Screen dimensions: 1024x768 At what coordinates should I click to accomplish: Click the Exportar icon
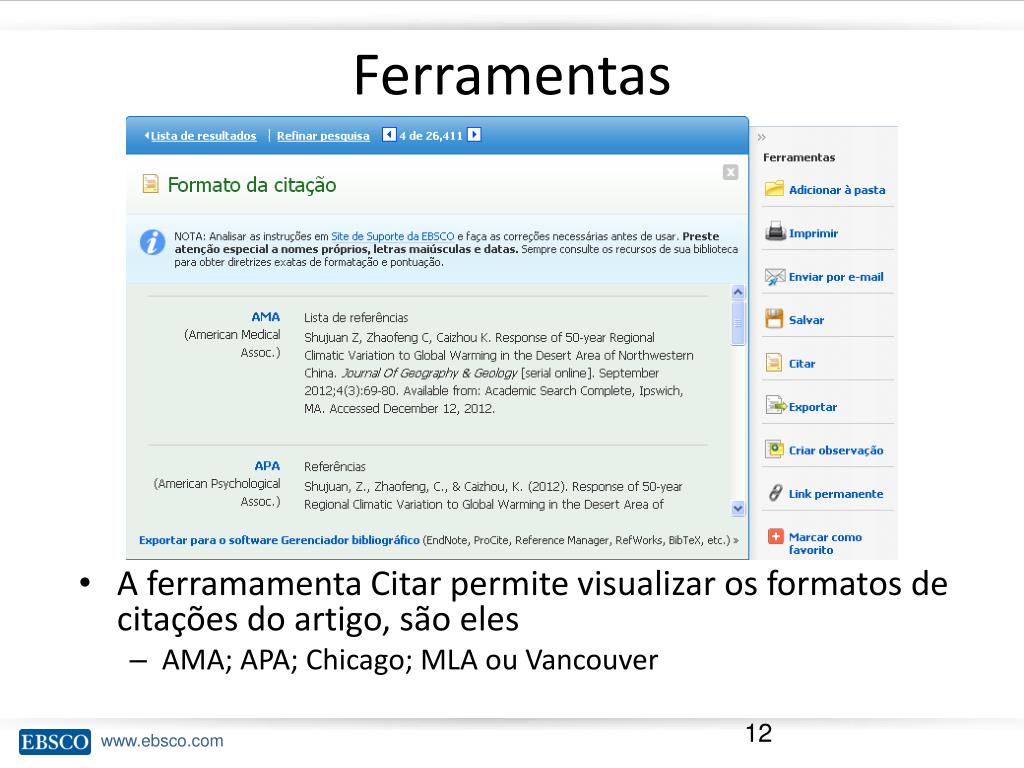point(776,406)
